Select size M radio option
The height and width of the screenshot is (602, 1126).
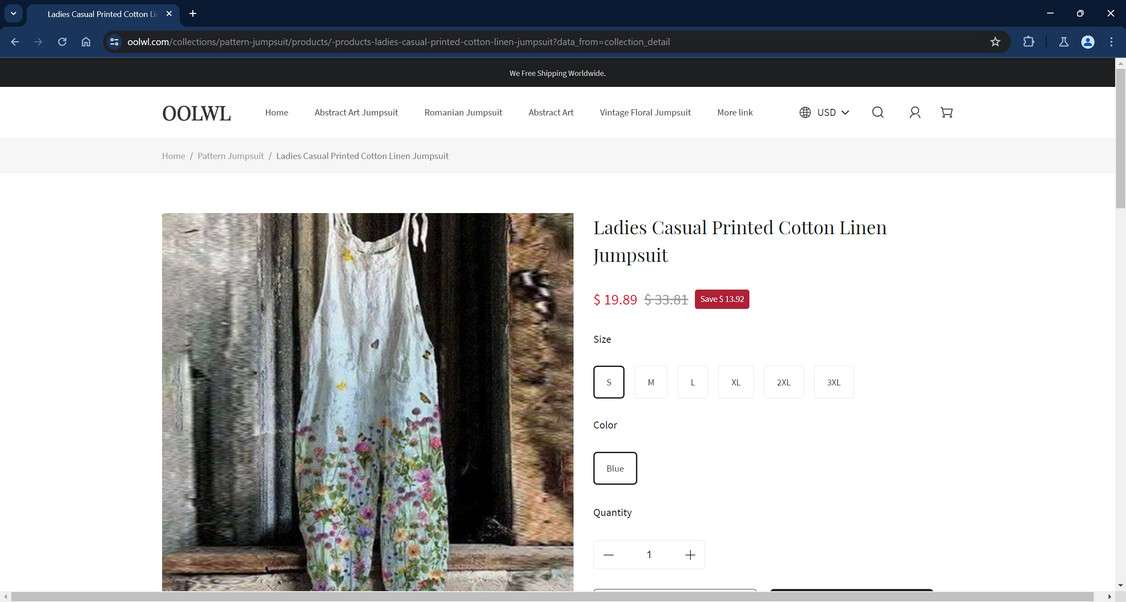pyautogui.click(x=651, y=382)
